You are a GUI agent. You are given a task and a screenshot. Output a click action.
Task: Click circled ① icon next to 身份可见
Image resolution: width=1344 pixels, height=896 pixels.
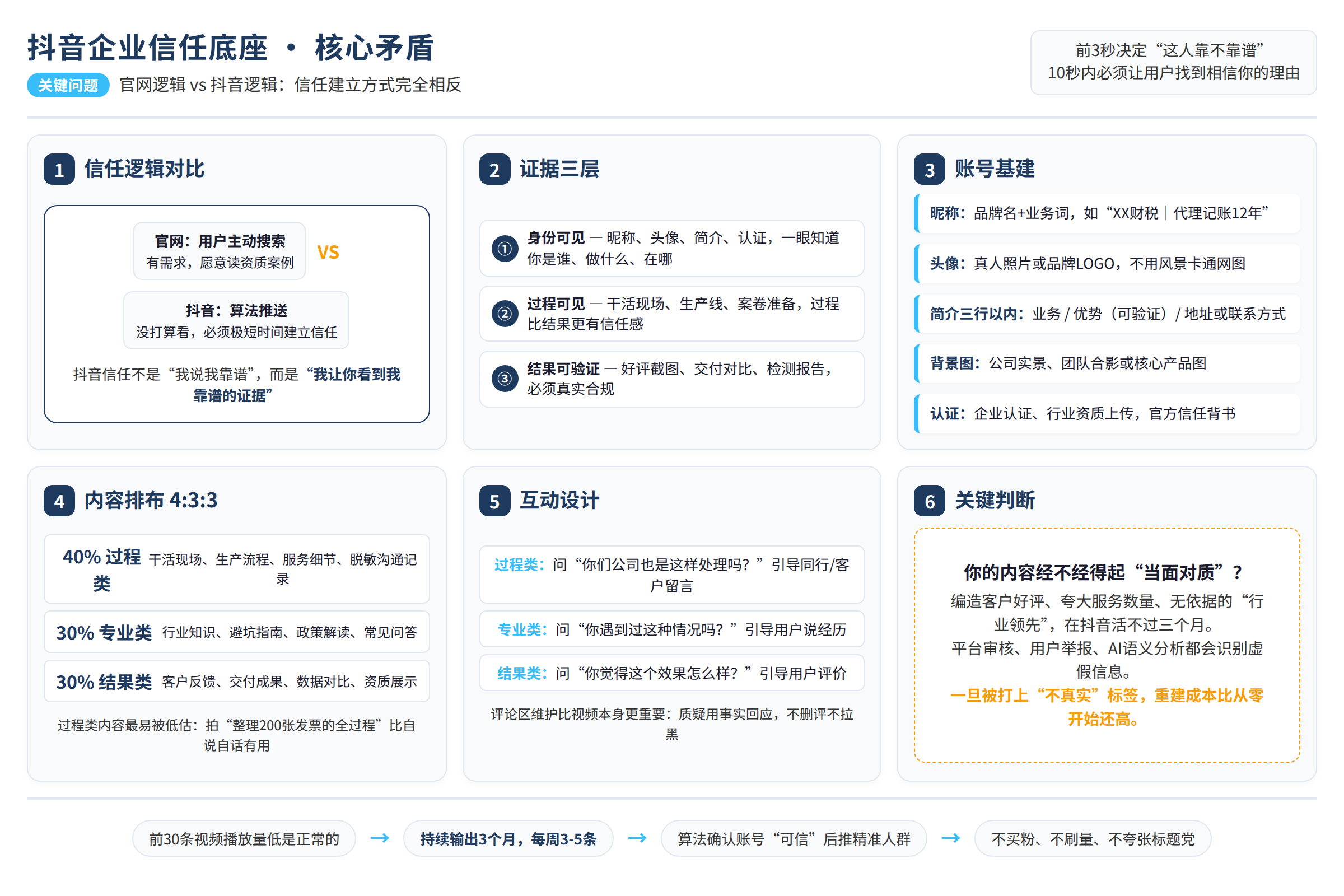[x=505, y=249]
